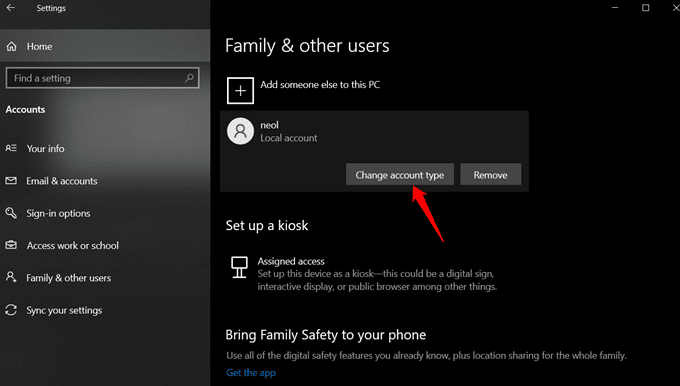
Task: Click Add someone else to this PC
Action: [x=320, y=85]
